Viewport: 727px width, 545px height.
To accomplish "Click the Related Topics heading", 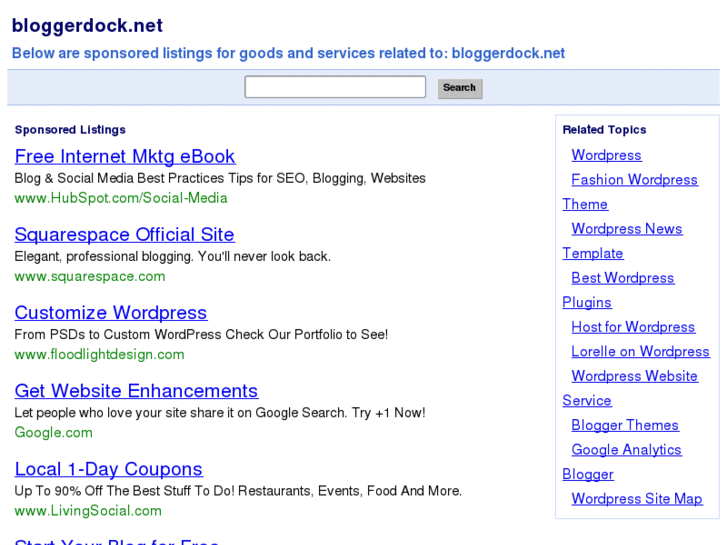I will [x=604, y=130].
